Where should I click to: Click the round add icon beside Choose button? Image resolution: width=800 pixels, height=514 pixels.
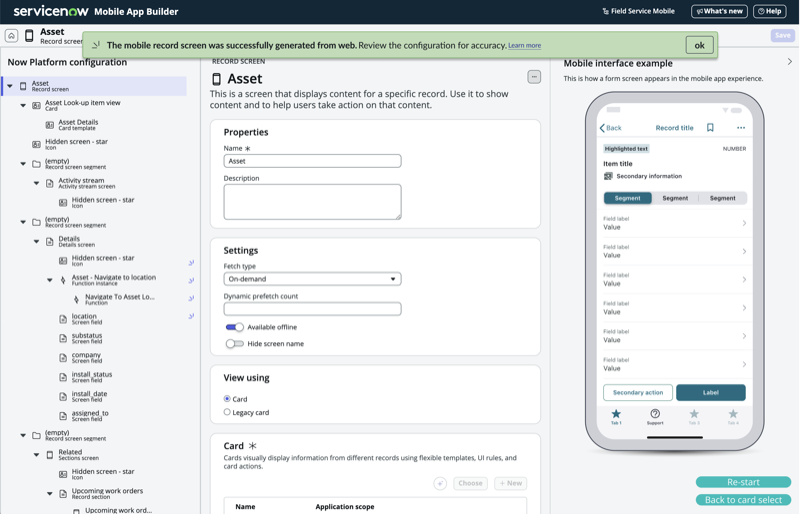[x=440, y=483]
